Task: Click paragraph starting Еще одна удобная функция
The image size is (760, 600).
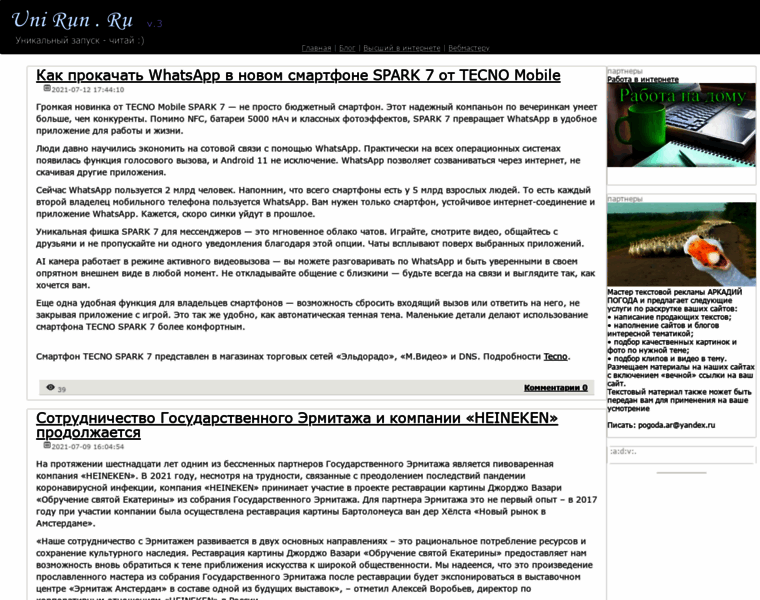Action: point(312,315)
